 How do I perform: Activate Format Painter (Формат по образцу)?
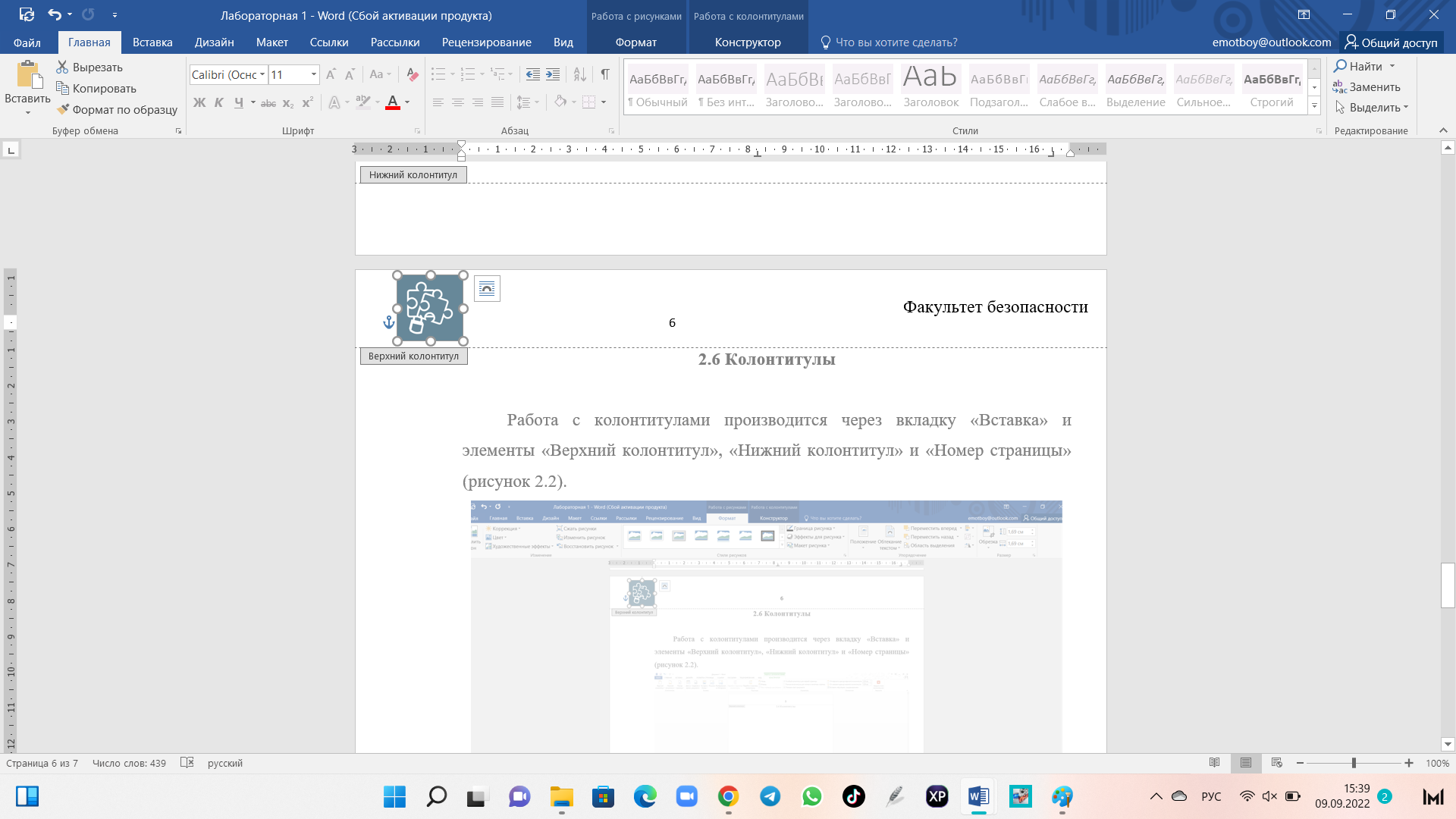click(x=62, y=109)
